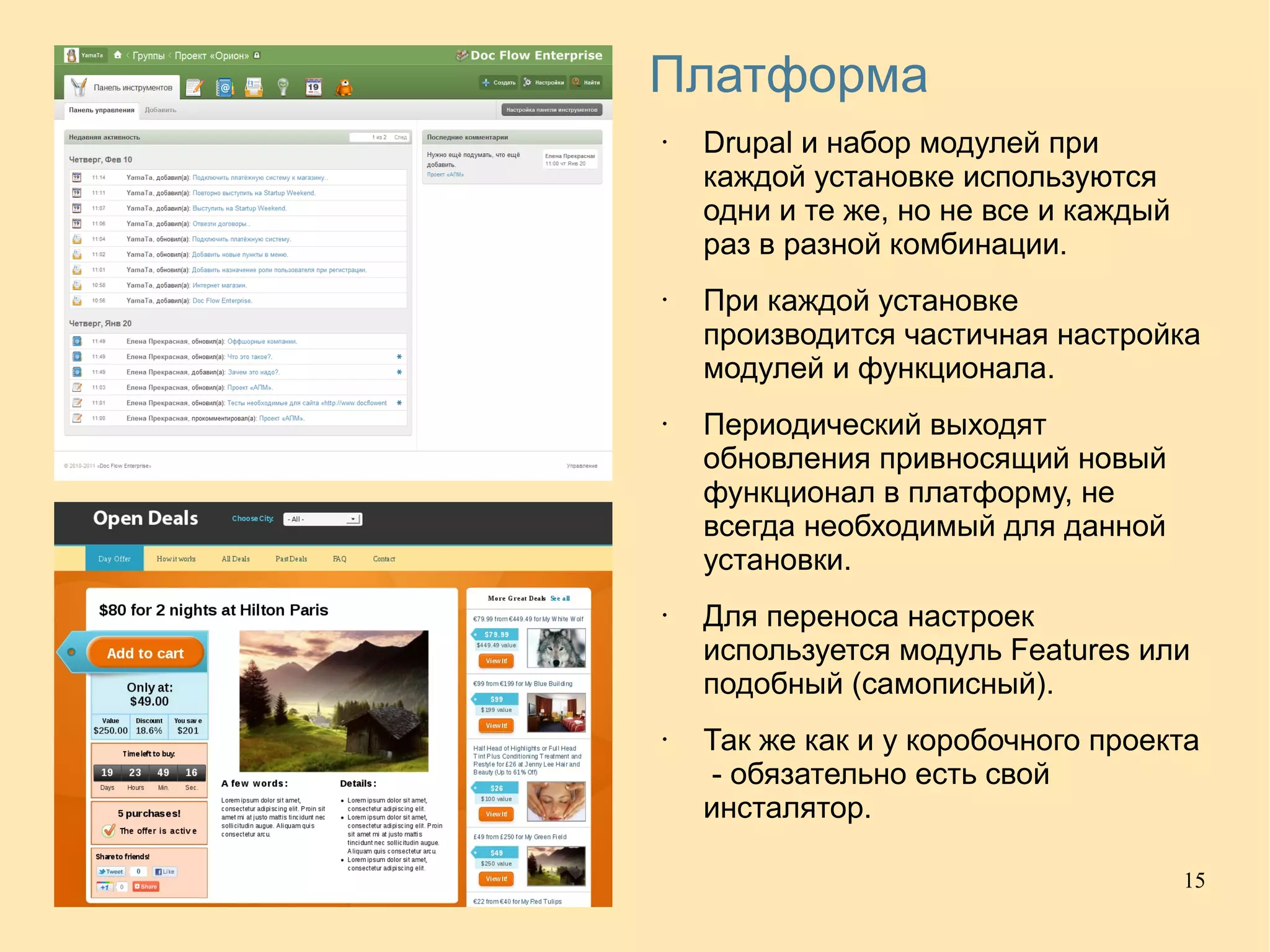Open the Choose City dropdown
Screen dimensions: 1270x952
[322, 519]
